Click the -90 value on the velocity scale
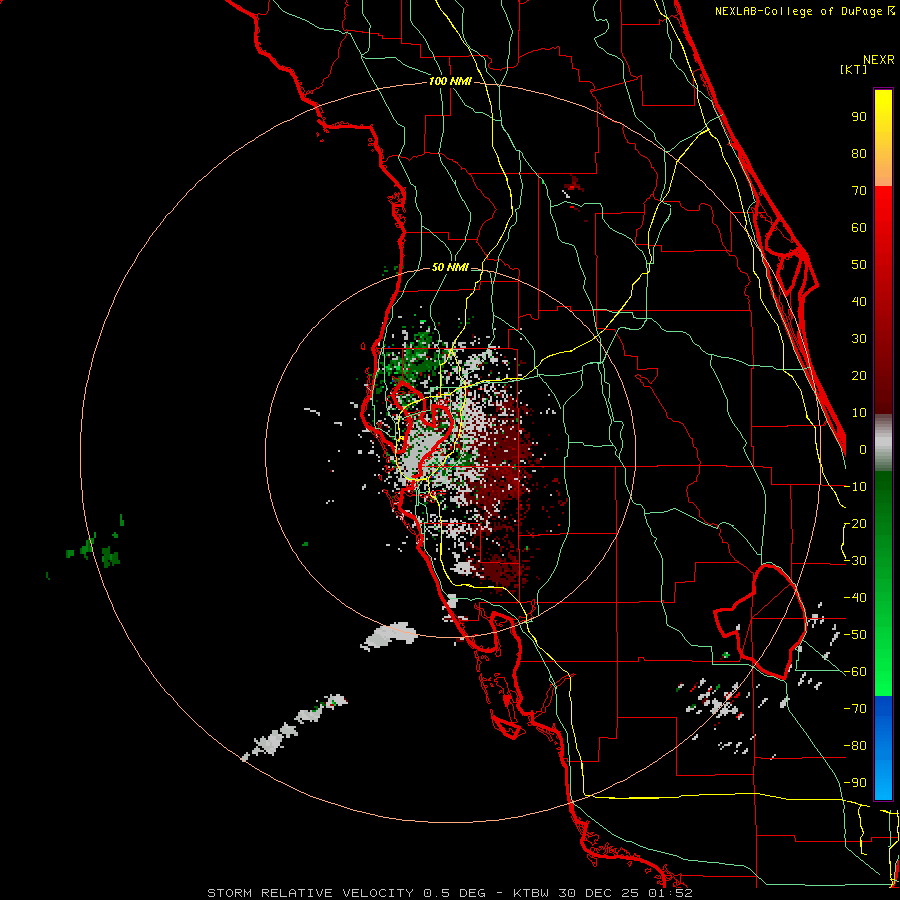 point(855,783)
